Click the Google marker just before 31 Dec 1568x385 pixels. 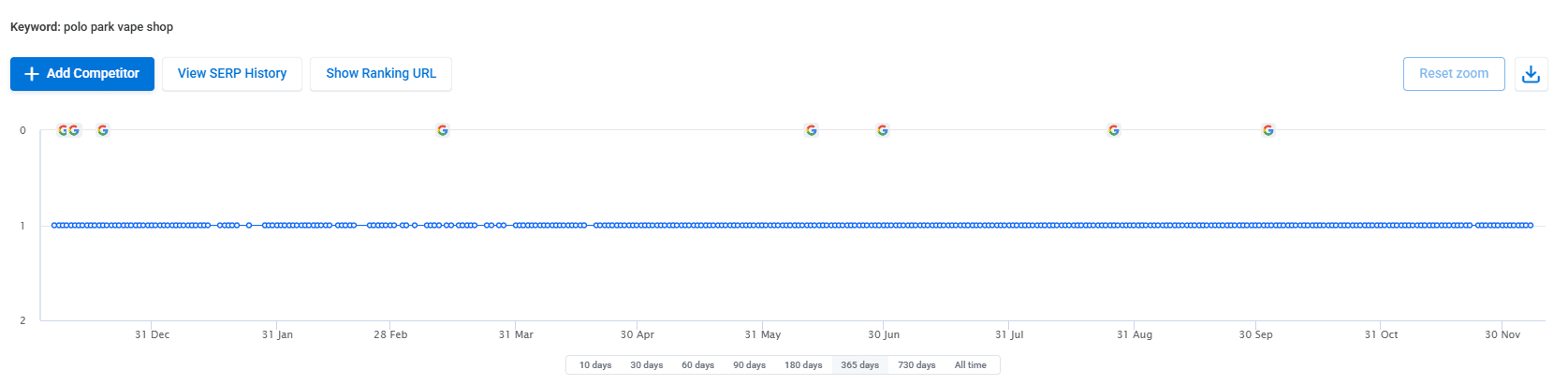(103, 130)
